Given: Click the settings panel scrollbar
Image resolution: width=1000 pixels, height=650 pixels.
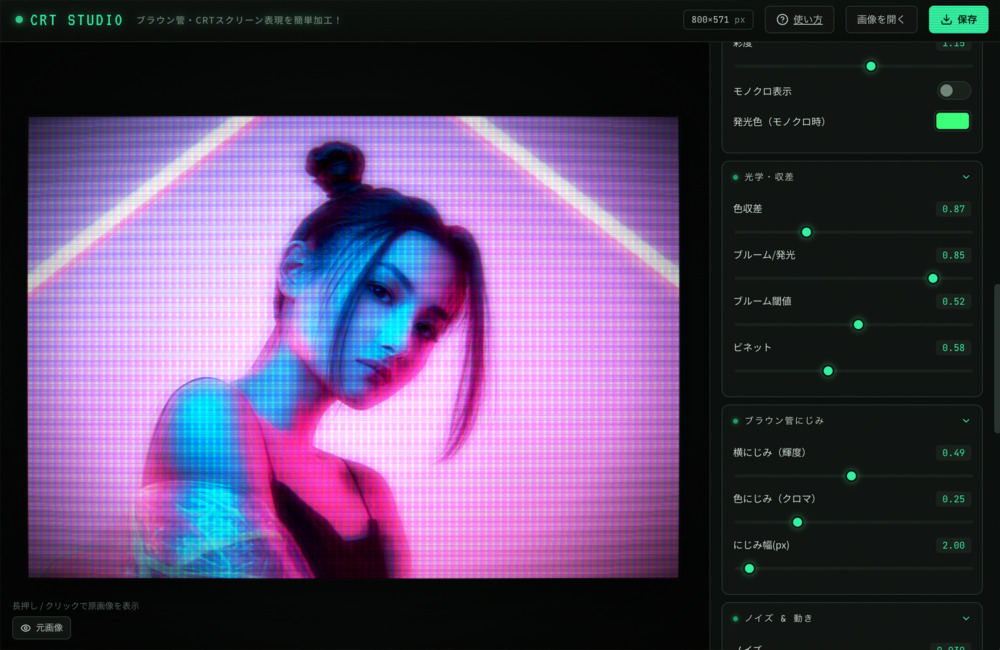Looking at the screenshot, I should click(x=996, y=359).
